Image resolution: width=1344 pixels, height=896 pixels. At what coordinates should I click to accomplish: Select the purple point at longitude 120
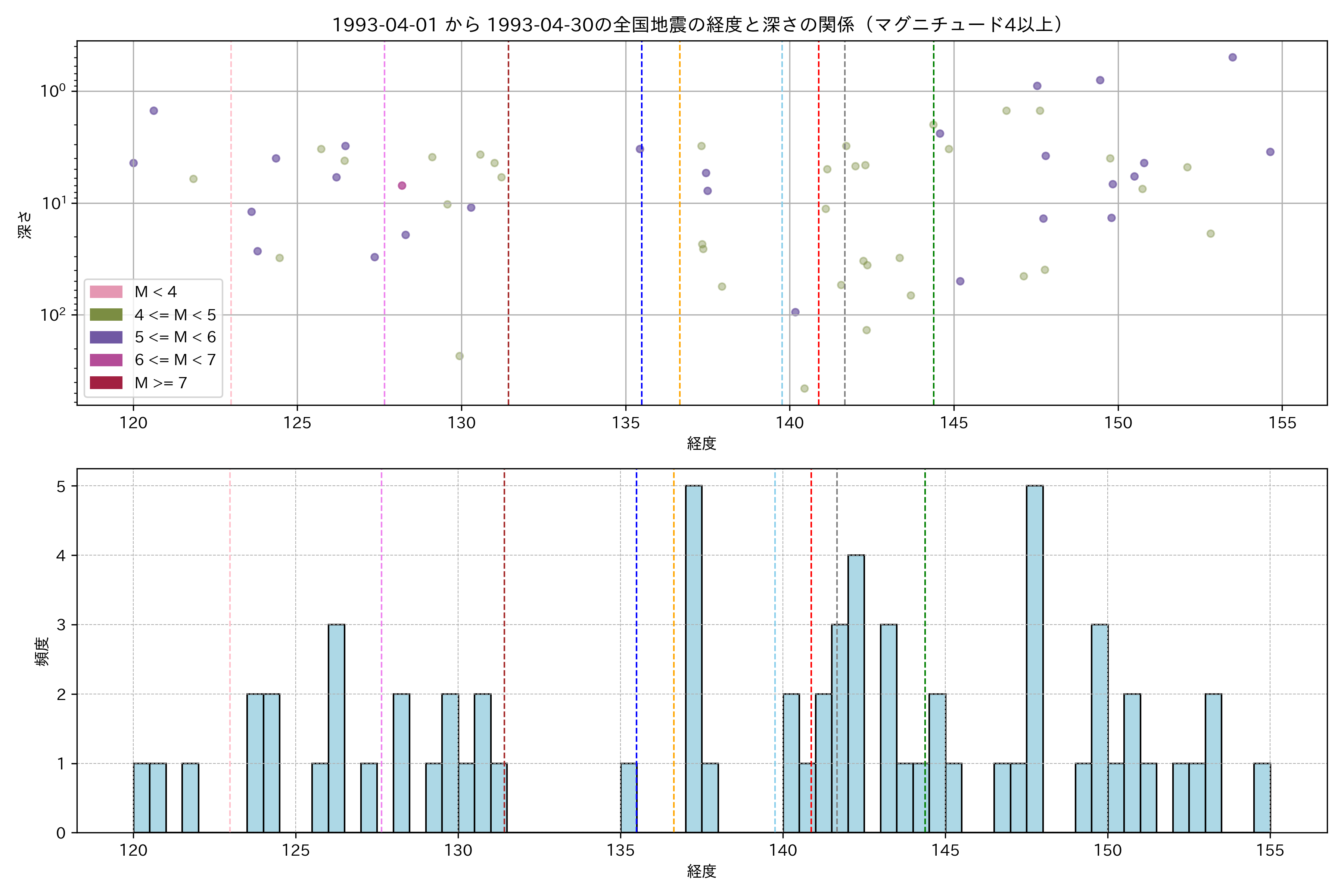click(x=134, y=164)
